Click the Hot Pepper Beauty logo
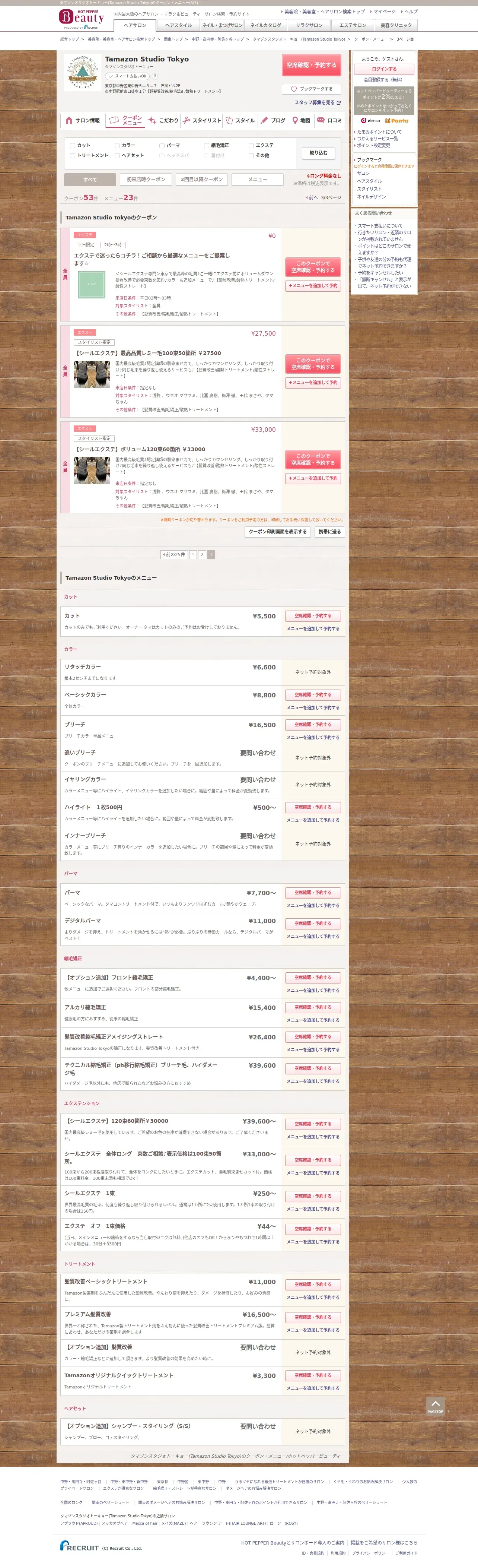 pyautogui.click(x=82, y=19)
